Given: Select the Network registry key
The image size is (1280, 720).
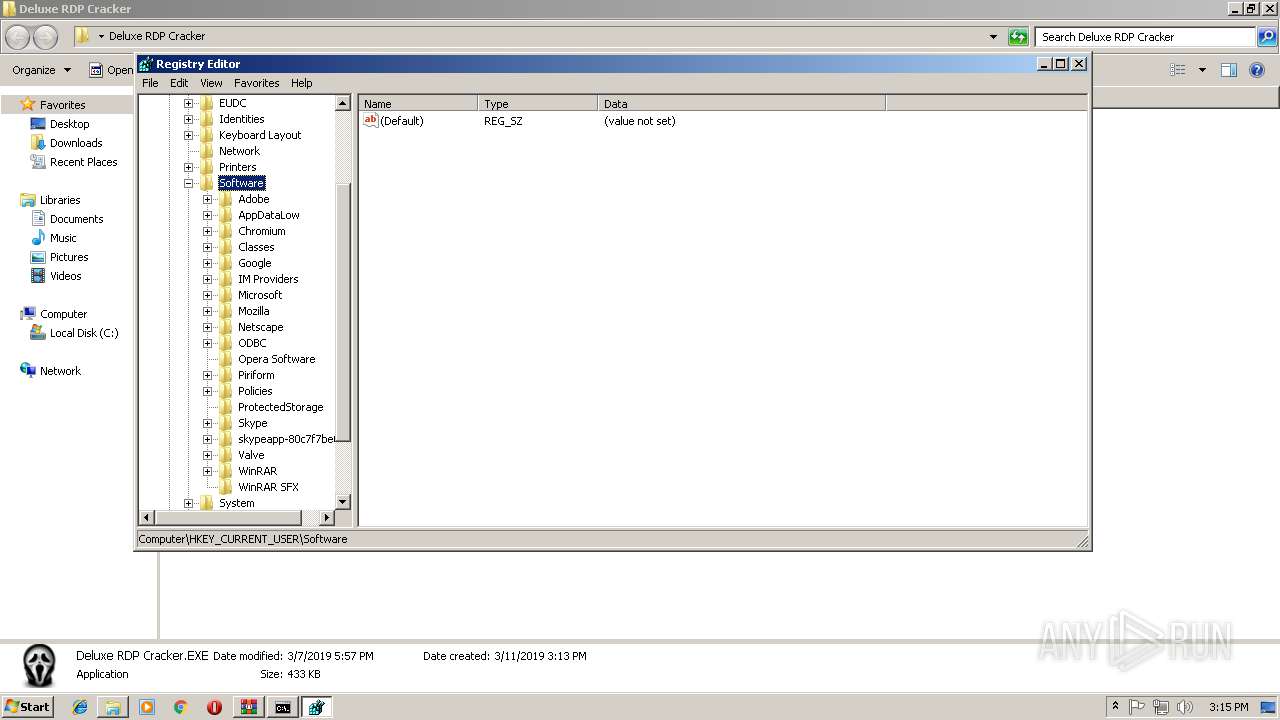Looking at the screenshot, I should [239, 151].
